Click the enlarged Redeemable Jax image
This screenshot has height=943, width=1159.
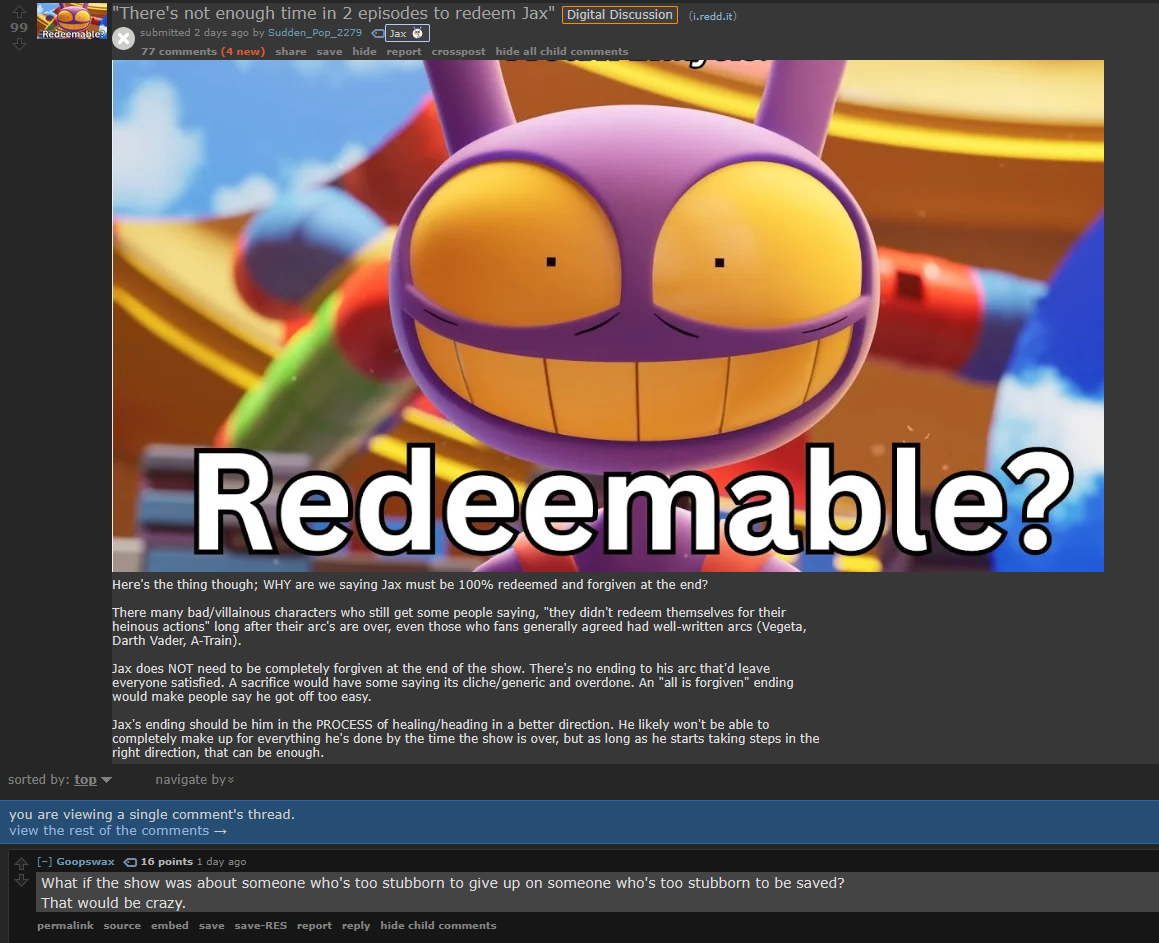[x=608, y=316]
